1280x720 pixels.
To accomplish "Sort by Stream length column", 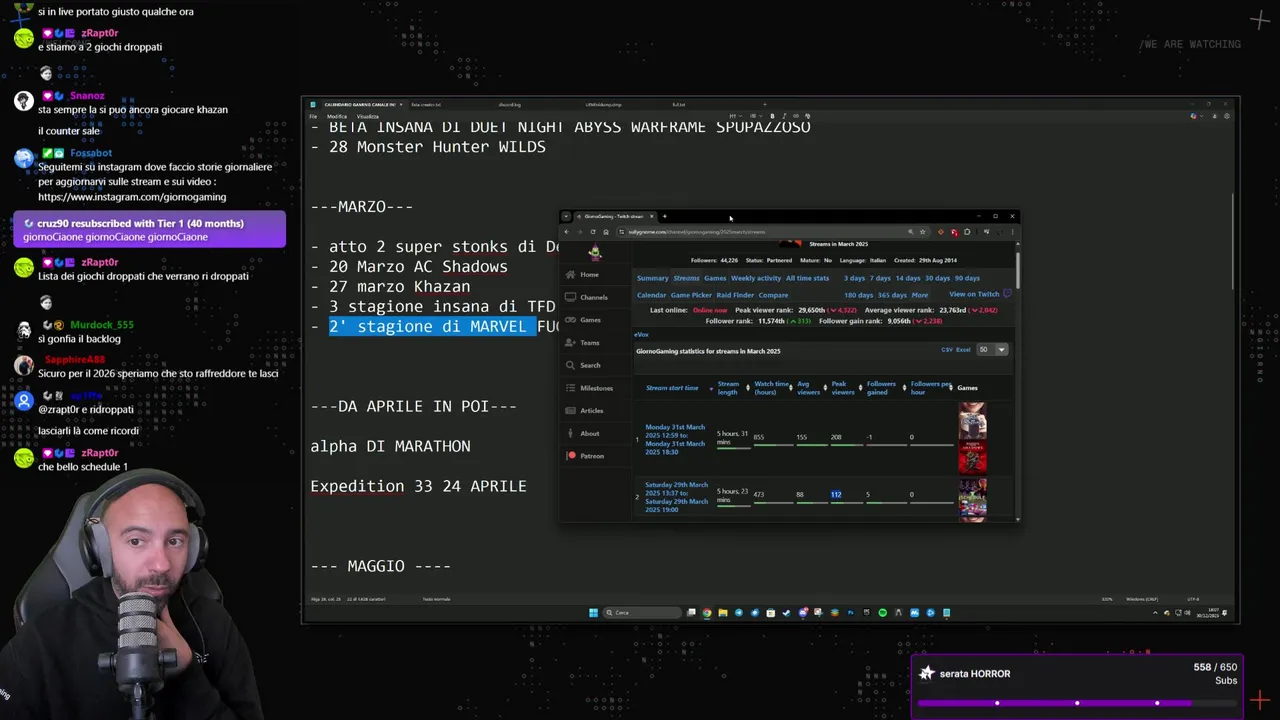I will [728, 388].
